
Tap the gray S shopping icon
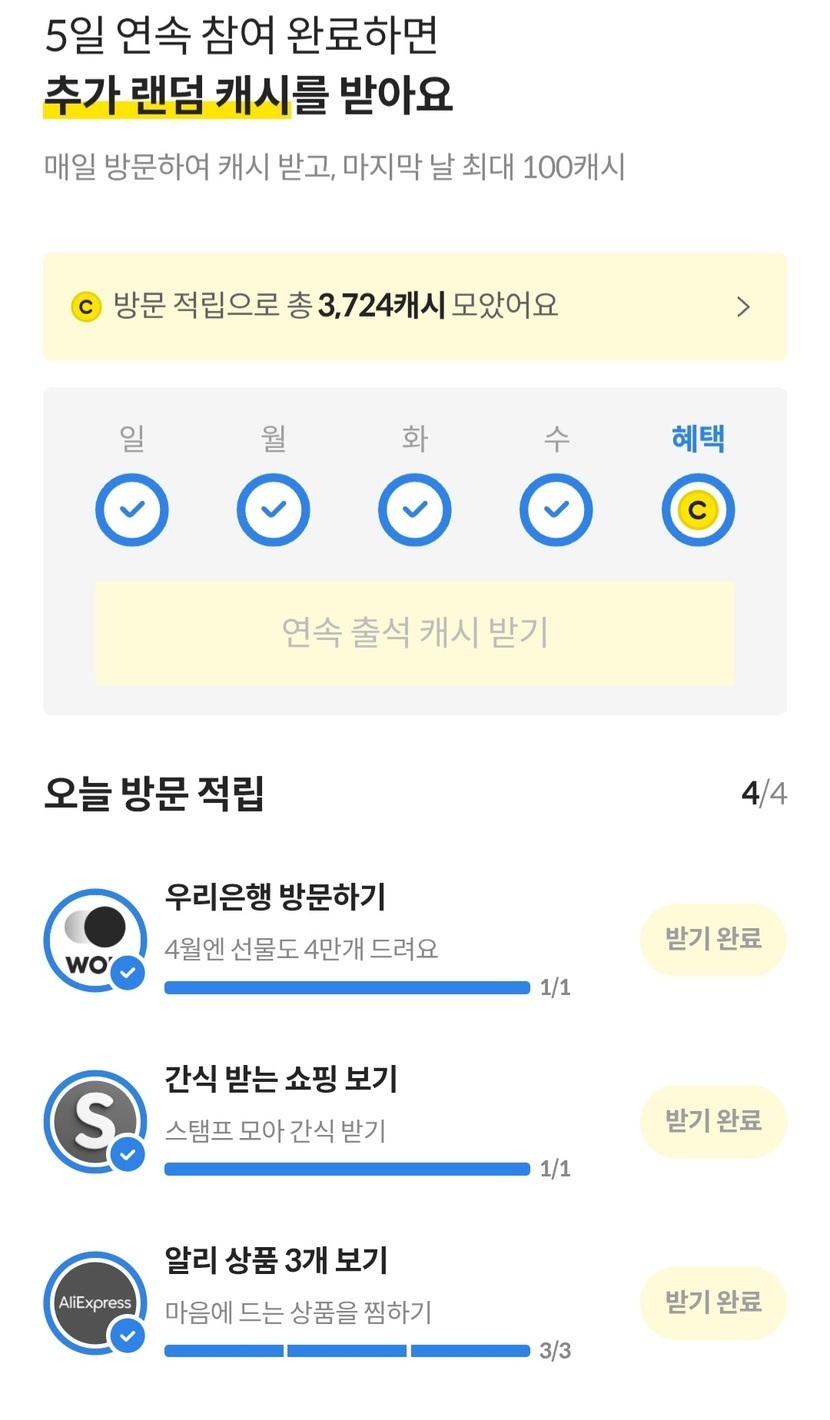click(x=95, y=1121)
